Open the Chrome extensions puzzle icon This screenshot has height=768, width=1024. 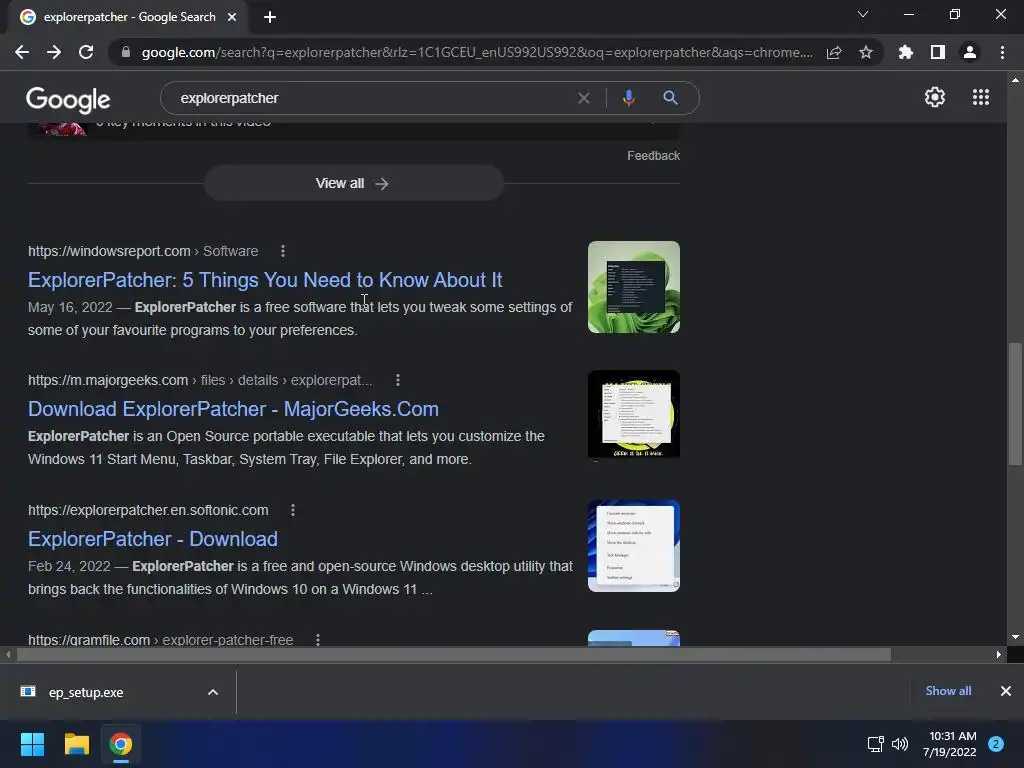(906, 52)
